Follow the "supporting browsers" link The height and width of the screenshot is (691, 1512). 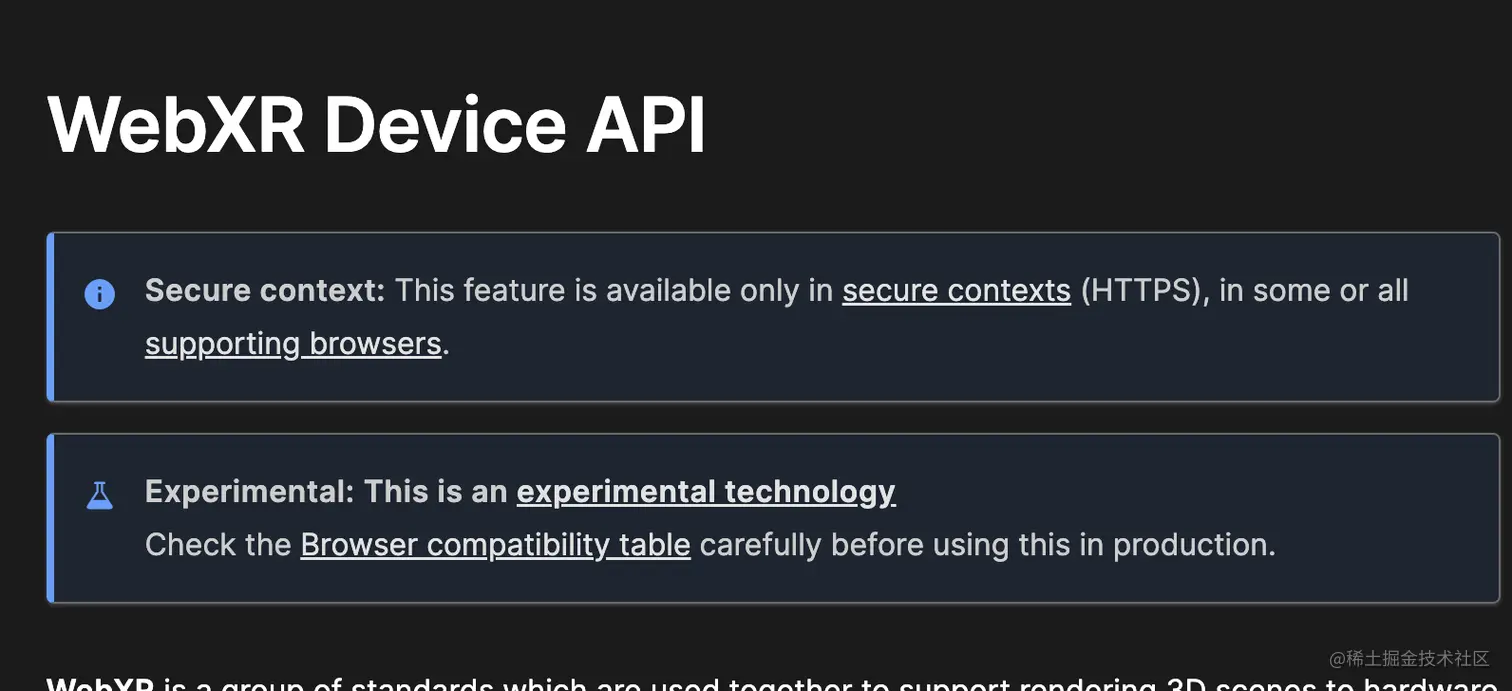point(293,344)
